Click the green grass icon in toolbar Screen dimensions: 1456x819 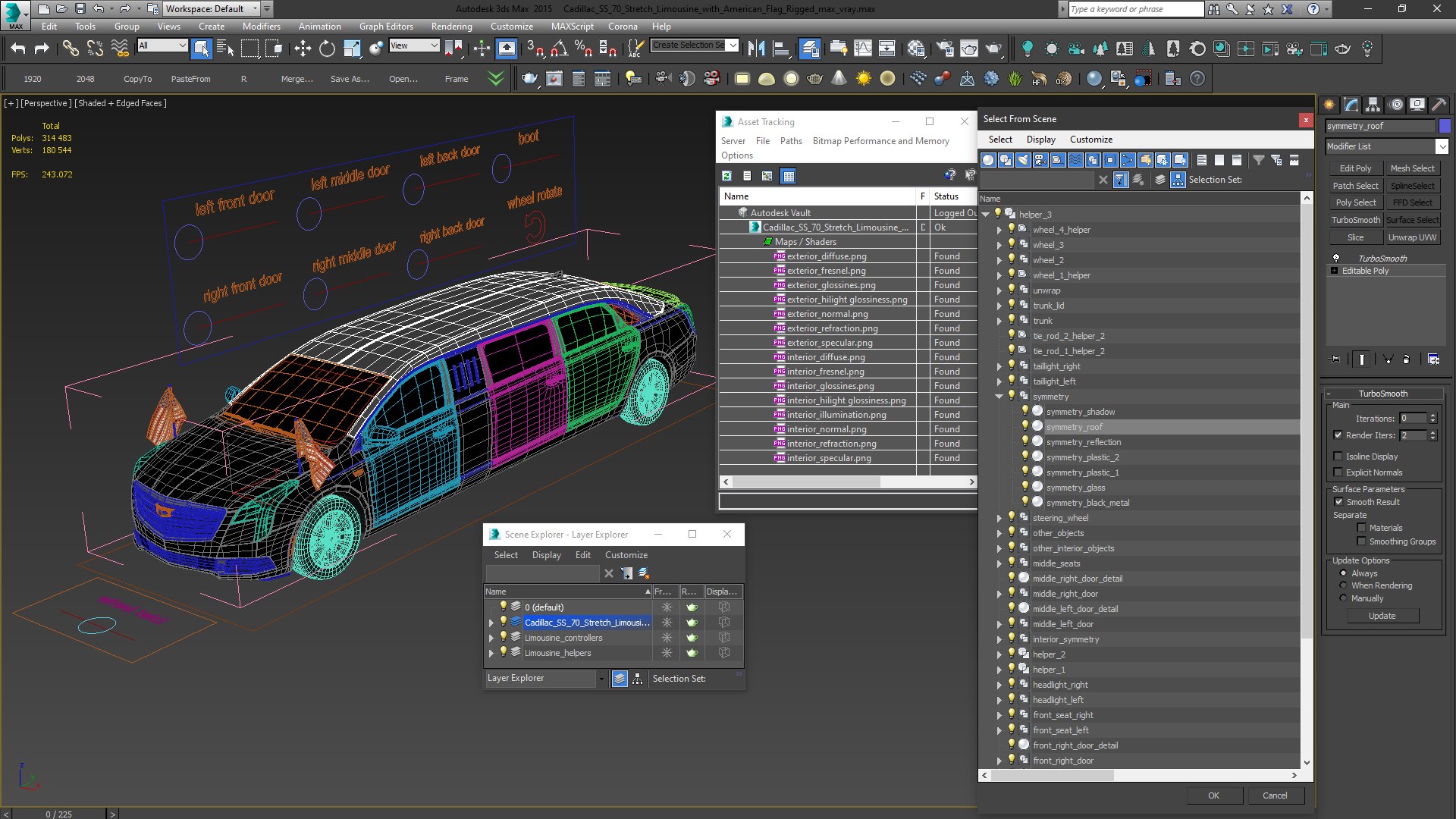[x=1015, y=79]
